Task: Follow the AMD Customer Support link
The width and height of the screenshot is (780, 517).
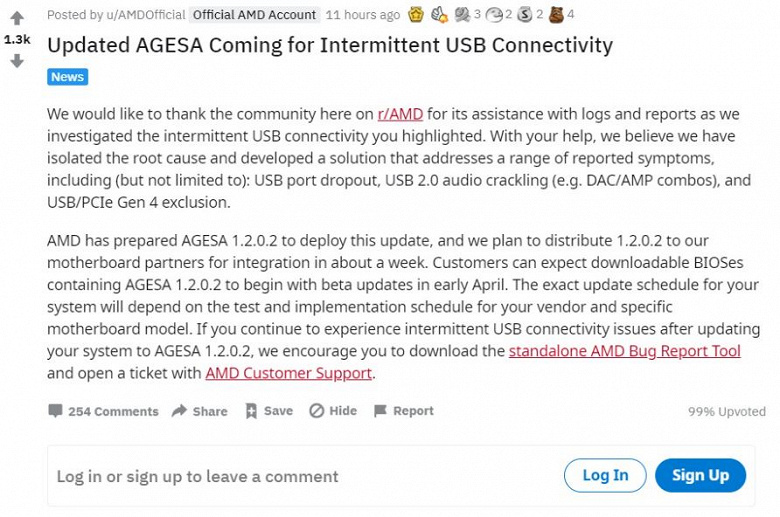Action: tap(288, 373)
